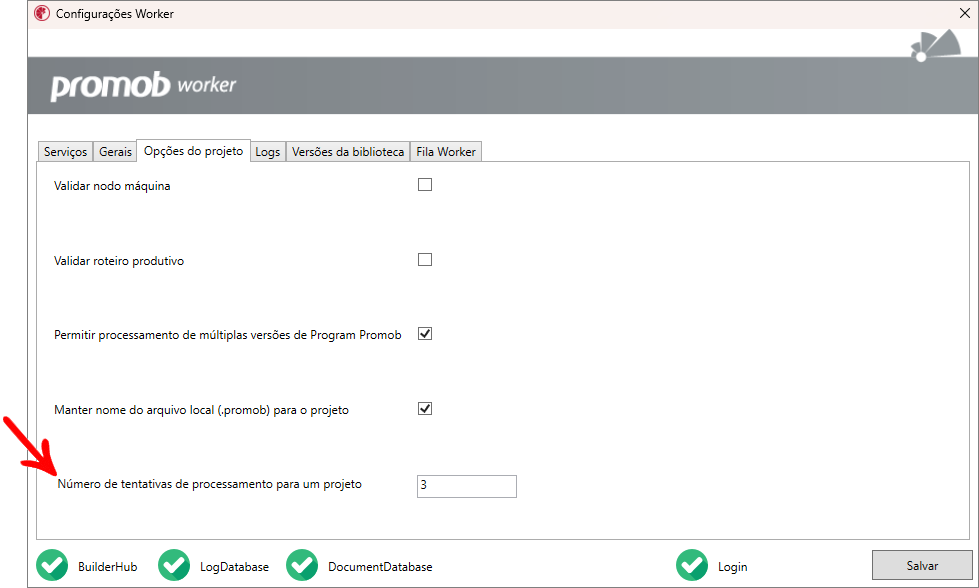Disable Manter nome do arquivo local checkbox
The image size is (979, 588).
pyautogui.click(x=425, y=409)
